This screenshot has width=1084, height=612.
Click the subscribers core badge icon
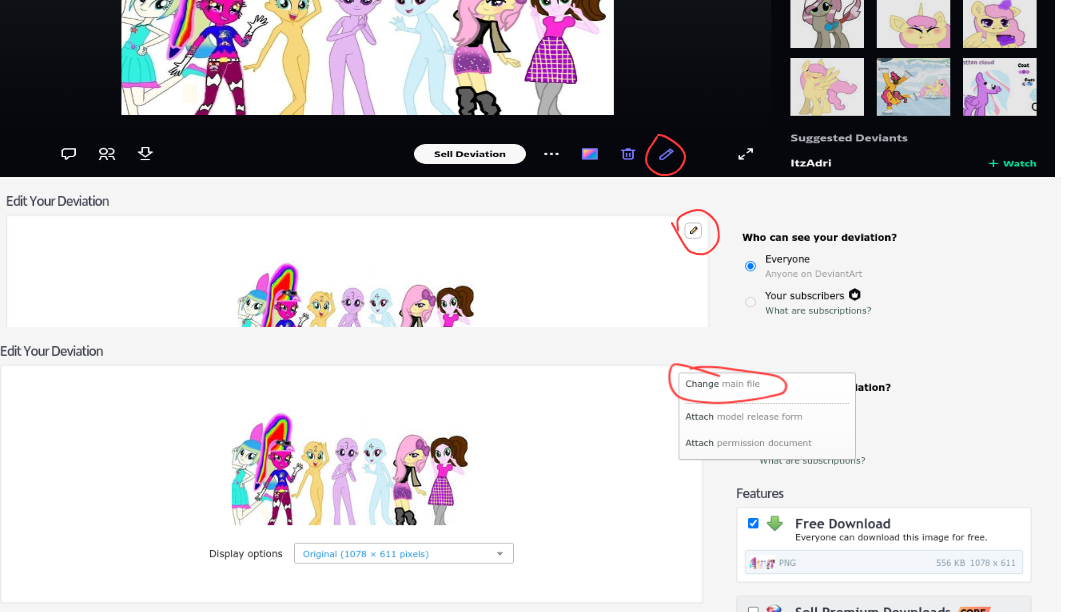pos(854,295)
